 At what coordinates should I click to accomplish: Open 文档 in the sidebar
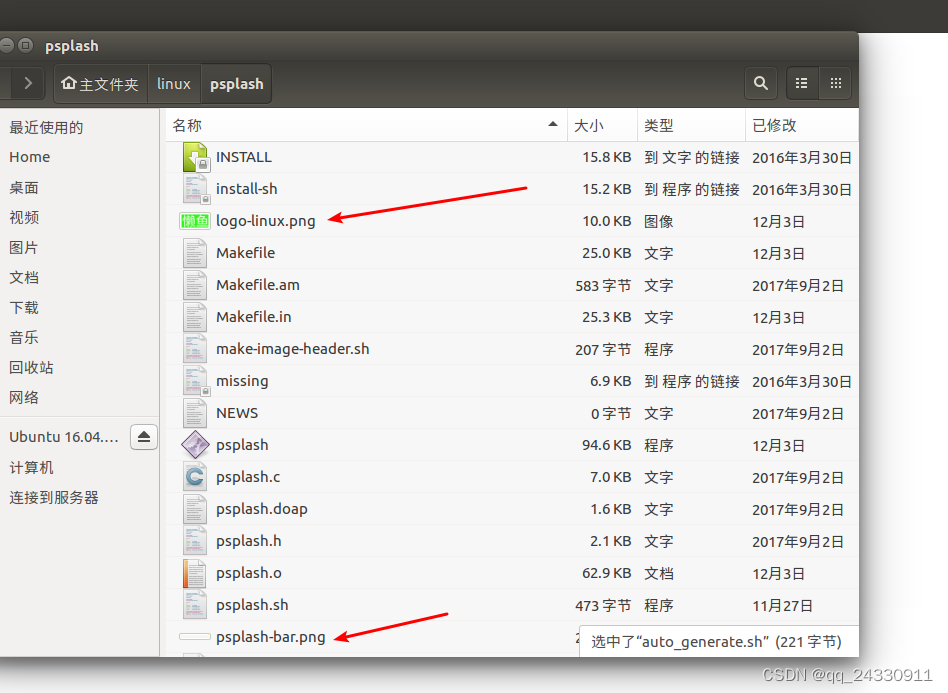(24, 278)
